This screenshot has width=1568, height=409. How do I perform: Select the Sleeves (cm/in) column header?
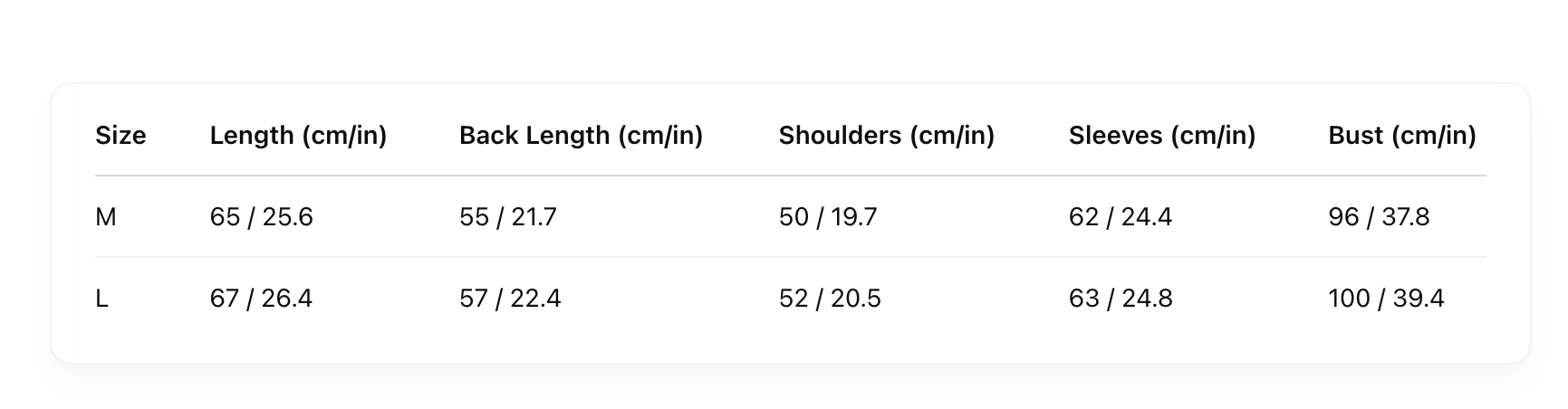click(1161, 136)
